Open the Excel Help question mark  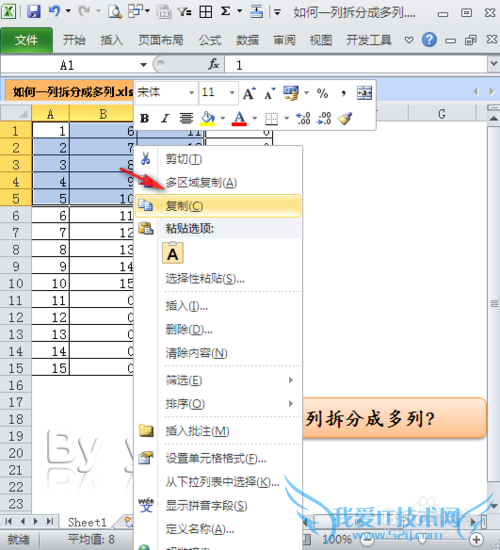(429, 40)
